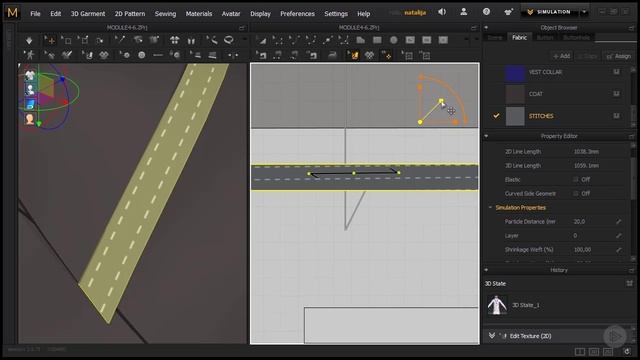This screenshot has width=640, height=360.
Task: Click the pencil edit icon for Particle Distance
Action: point(619,222)
